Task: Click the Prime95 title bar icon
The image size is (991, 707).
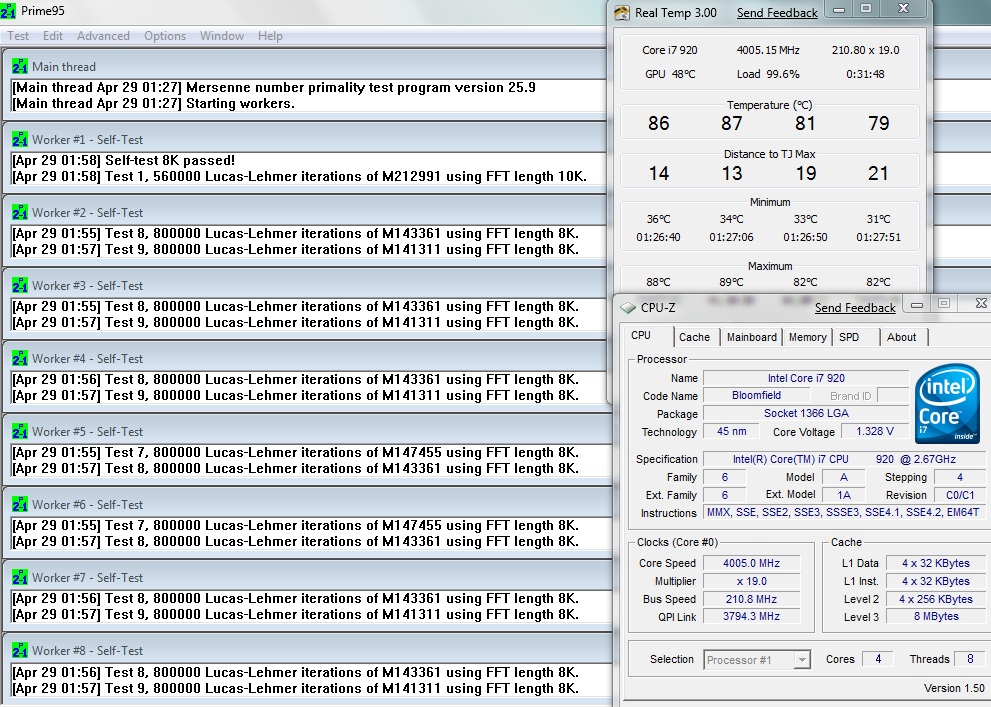Action: (x=8, y=11)
